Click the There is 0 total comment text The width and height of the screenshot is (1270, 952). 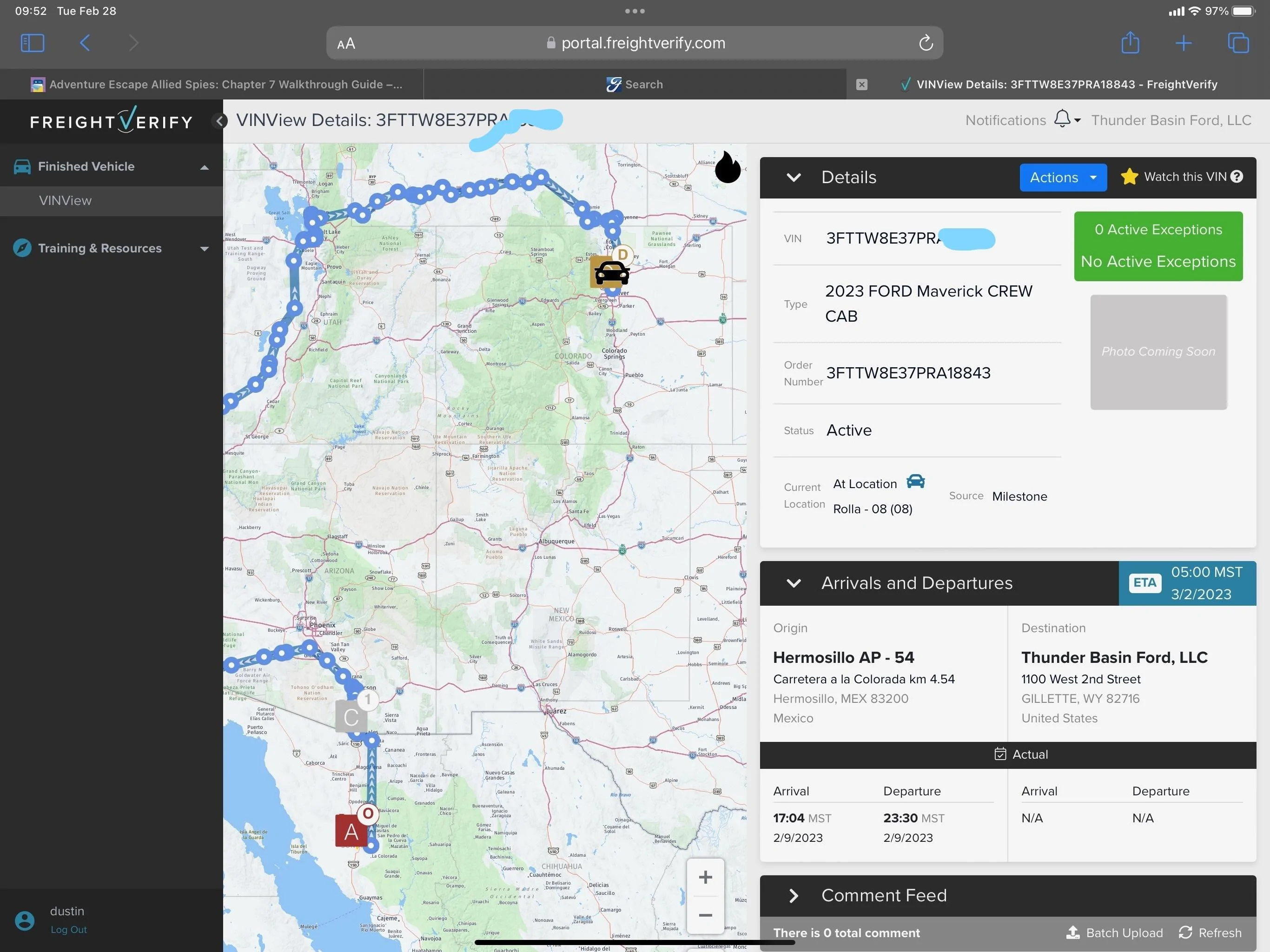tap(847, 933)
